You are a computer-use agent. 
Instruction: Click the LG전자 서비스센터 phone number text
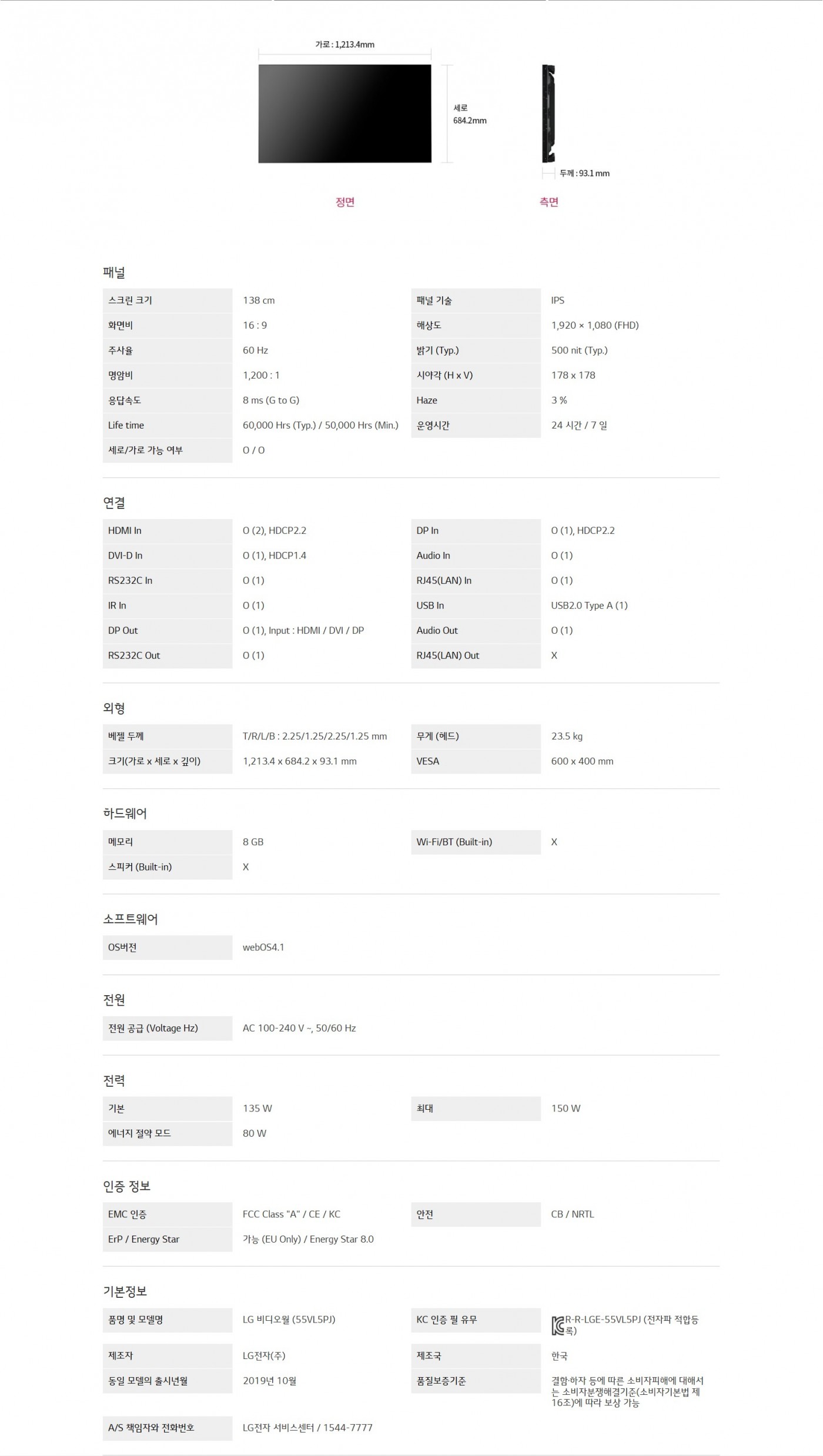(x=307, y=1427)
